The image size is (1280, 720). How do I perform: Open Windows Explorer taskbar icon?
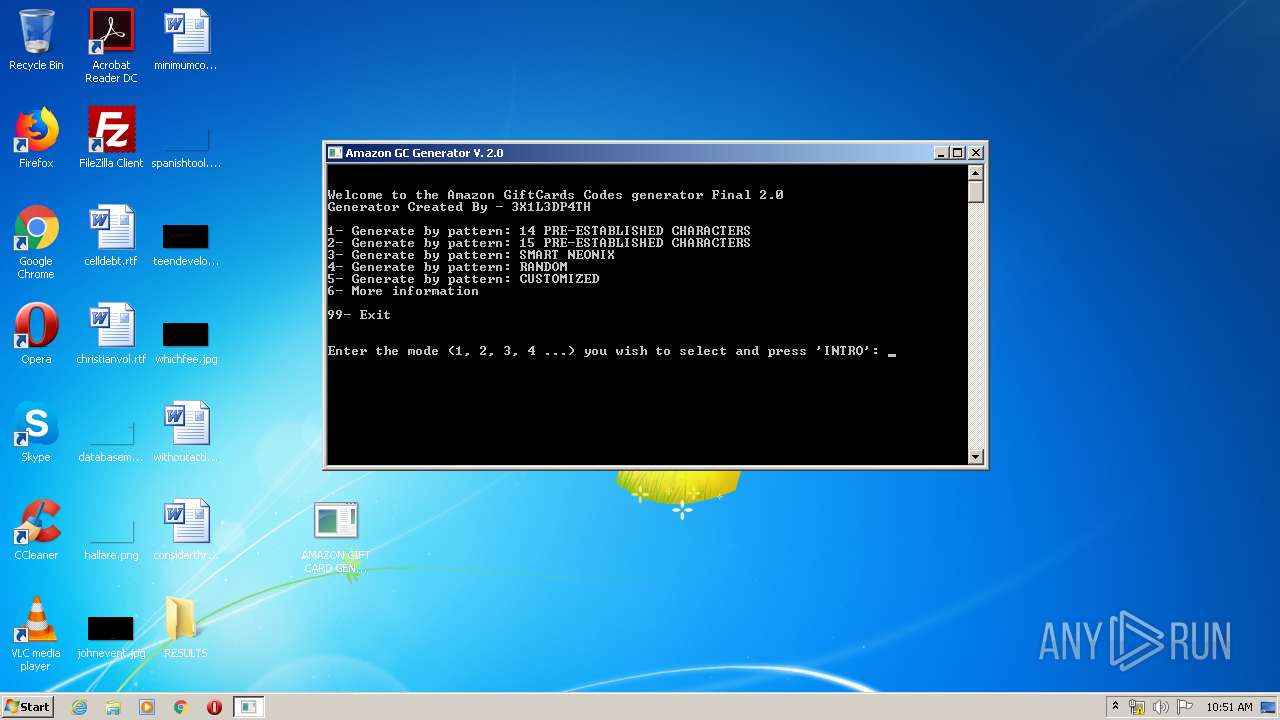pyautogui.click(x=113, y=707)
